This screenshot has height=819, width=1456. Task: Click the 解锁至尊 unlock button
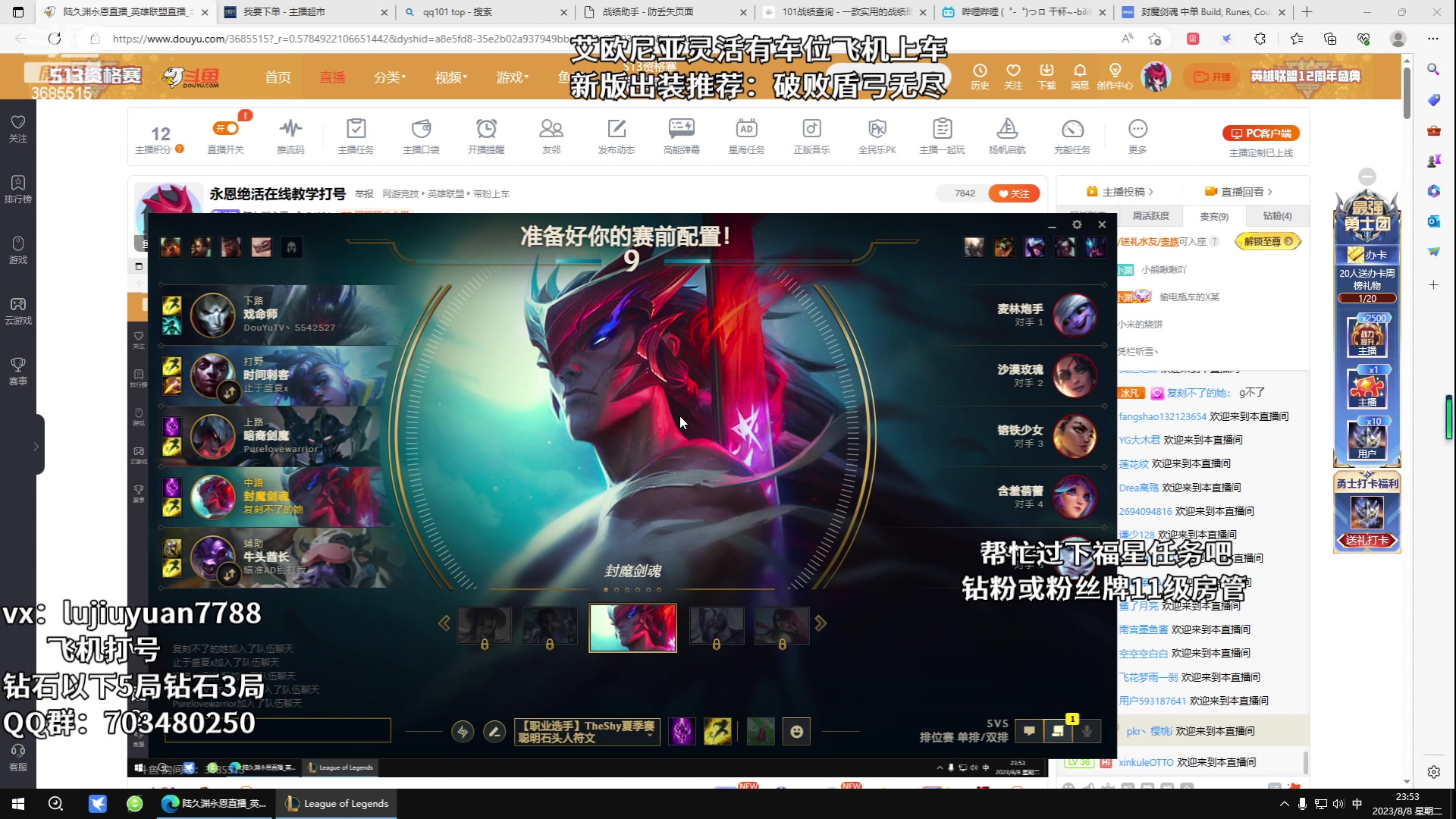[x=1268, y=242]
